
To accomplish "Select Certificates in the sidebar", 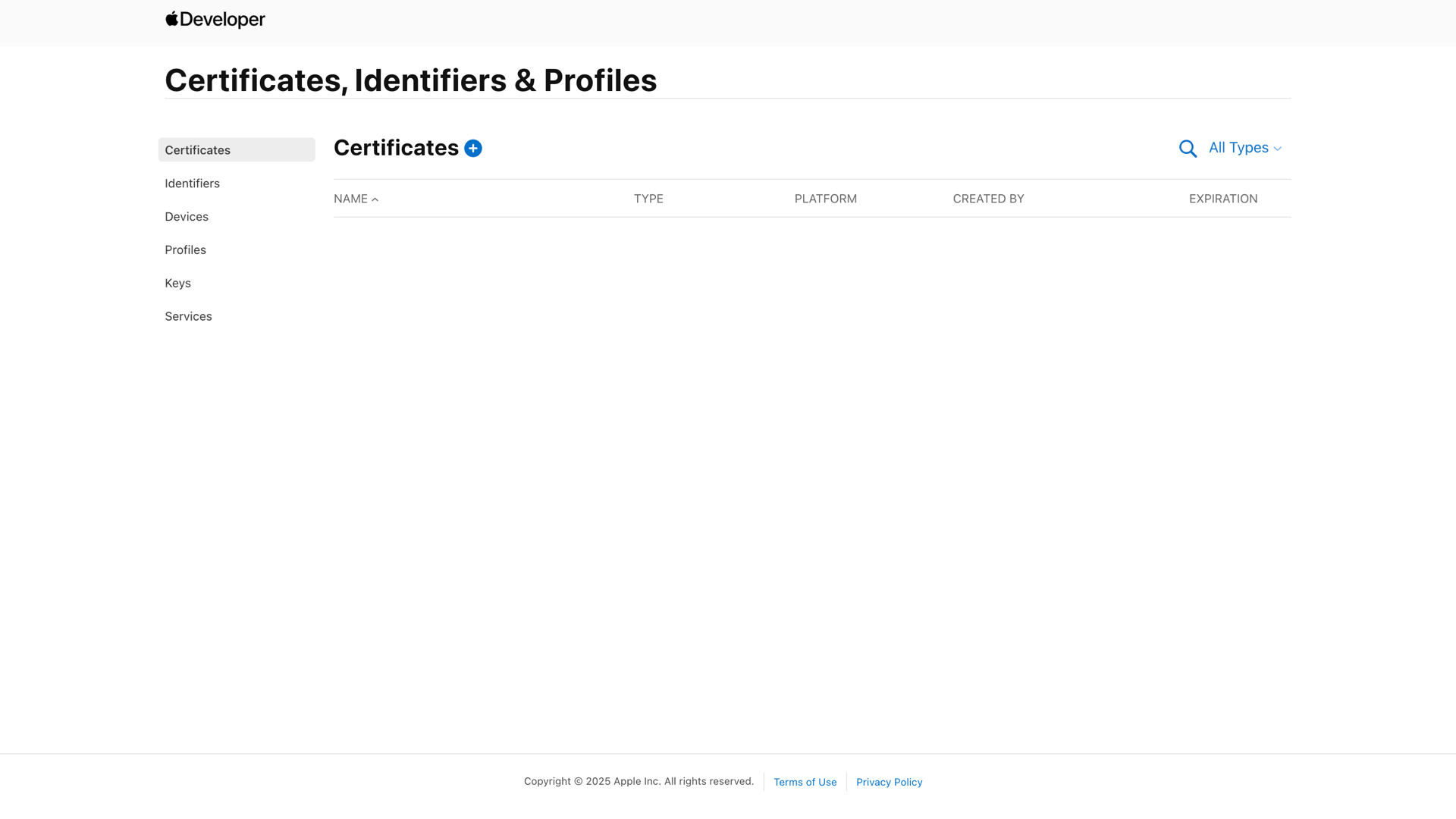I will [x=198, y=149].
